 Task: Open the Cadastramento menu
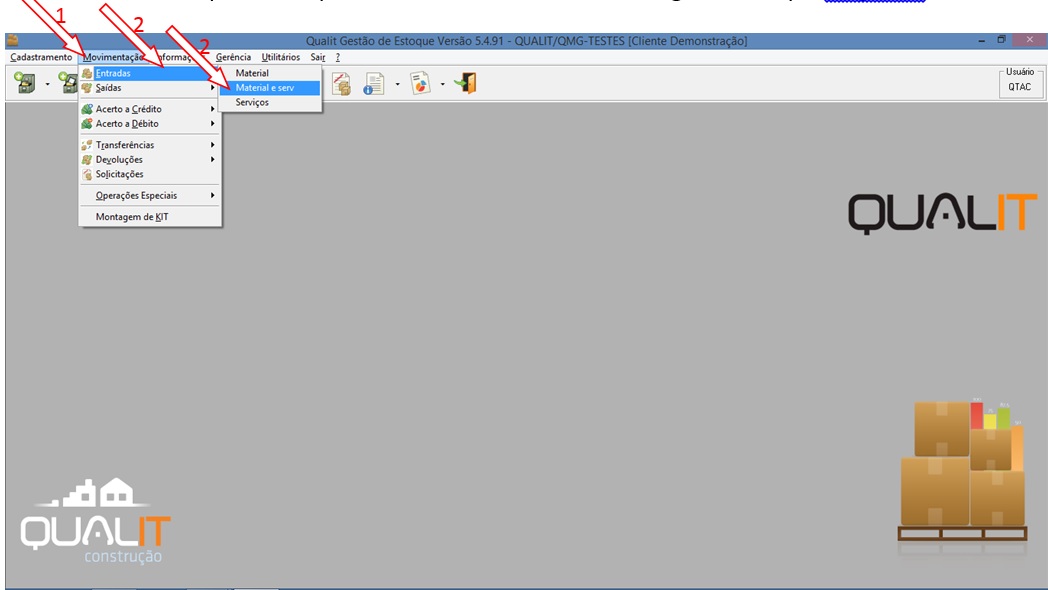pos(41,57)
